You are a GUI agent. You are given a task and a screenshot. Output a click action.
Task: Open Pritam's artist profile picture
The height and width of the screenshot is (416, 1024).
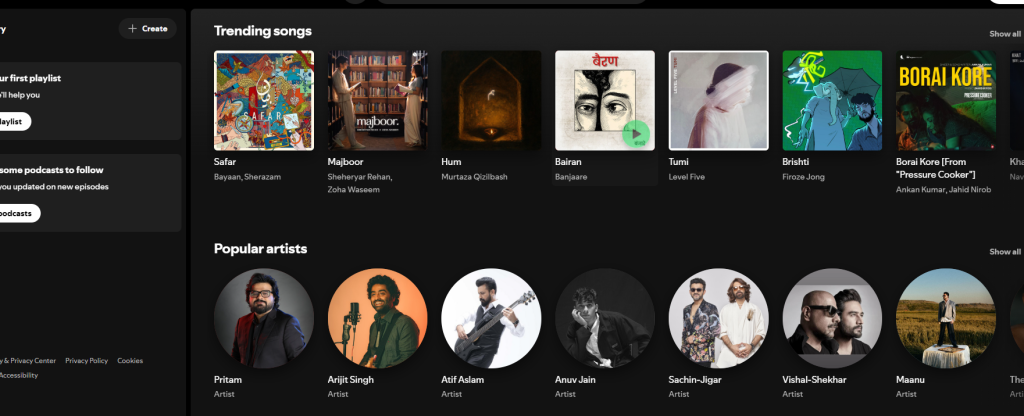click(x=264, y=318)
